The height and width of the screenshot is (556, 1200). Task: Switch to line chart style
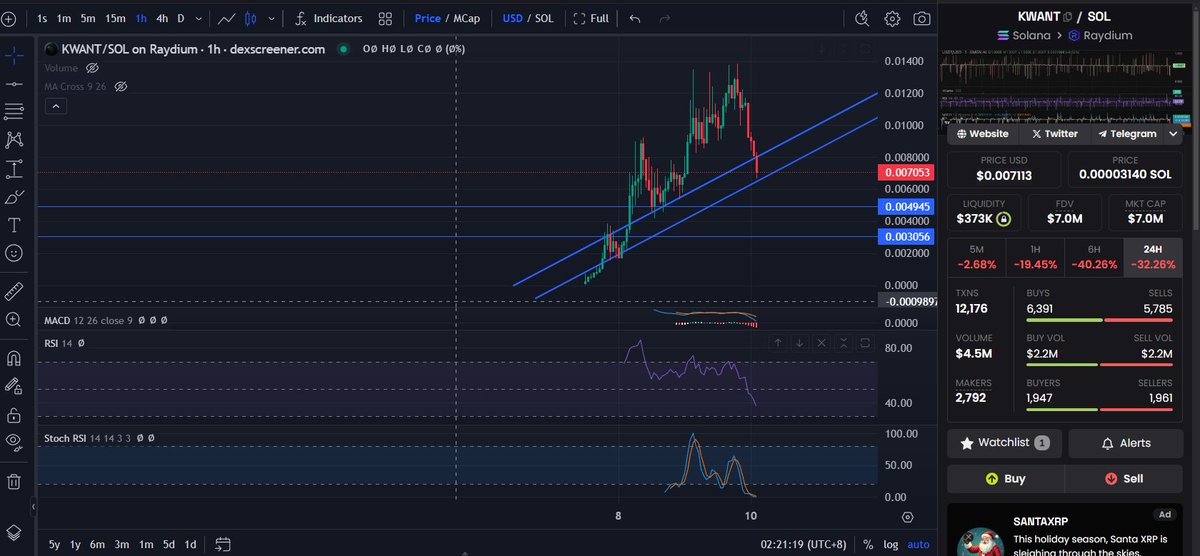coord(227,18)
